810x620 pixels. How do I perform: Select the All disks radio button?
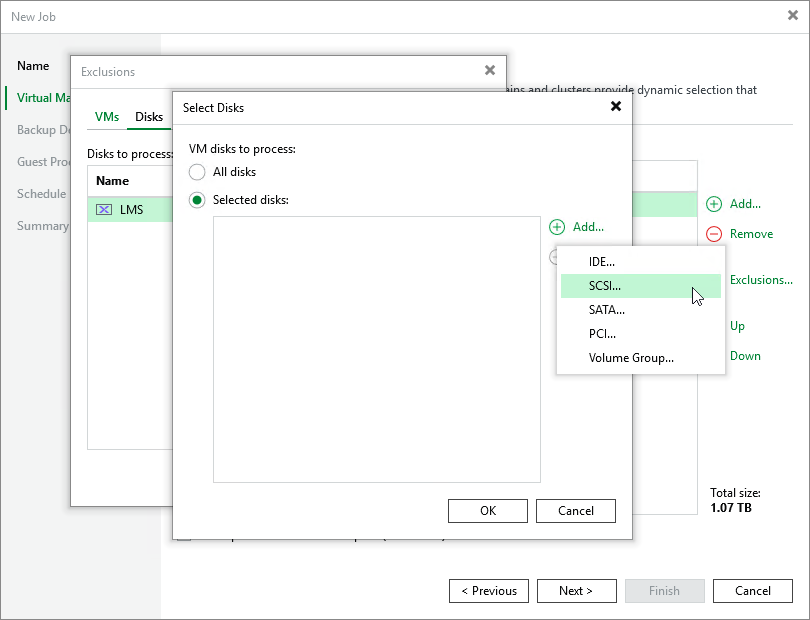[197, 172]
